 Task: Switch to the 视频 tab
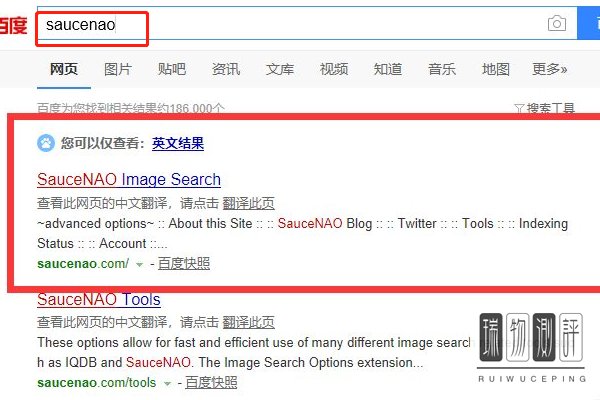pyautogui.click(x=334, y=69)
